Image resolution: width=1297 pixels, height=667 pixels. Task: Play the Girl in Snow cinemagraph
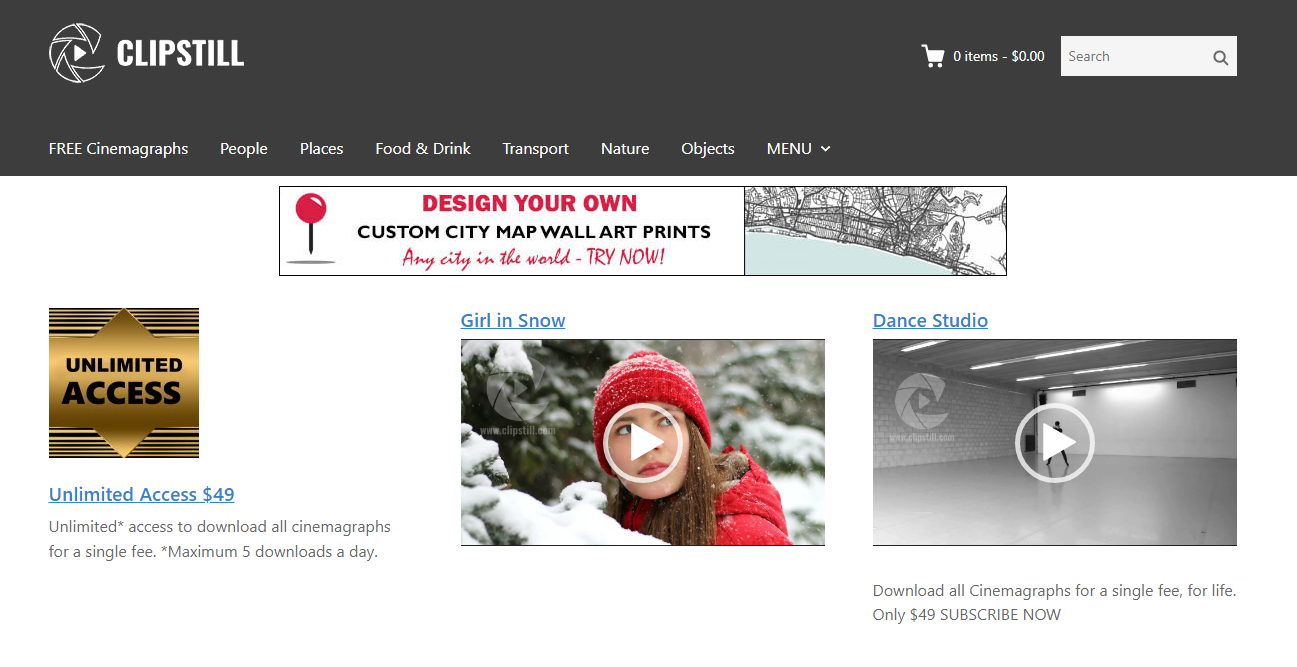pyautogui.click(x=642, y=442)
